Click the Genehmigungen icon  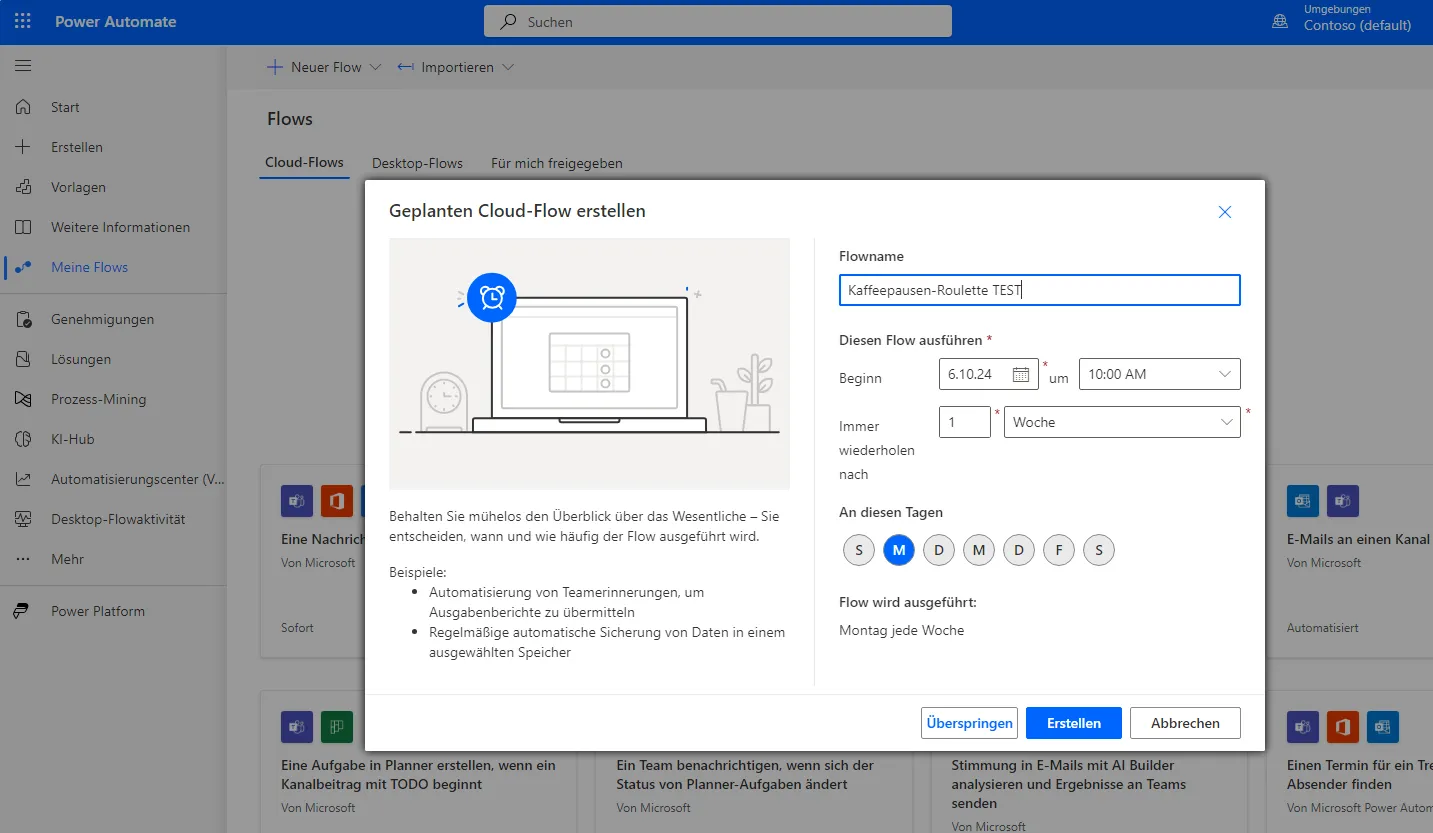tap(23, 319)
